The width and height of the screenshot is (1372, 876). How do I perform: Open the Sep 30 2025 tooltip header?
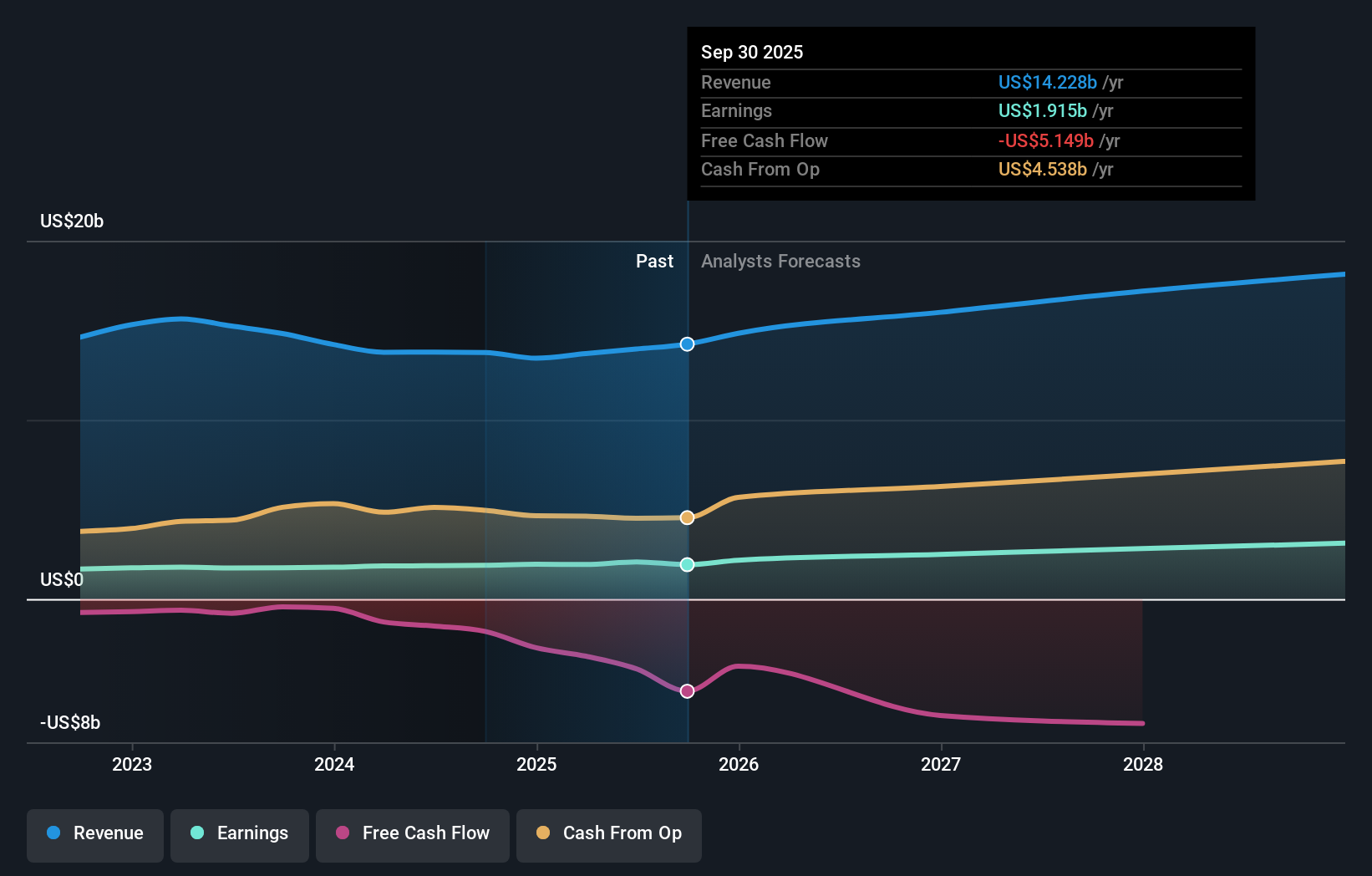[x=752, y=52]
